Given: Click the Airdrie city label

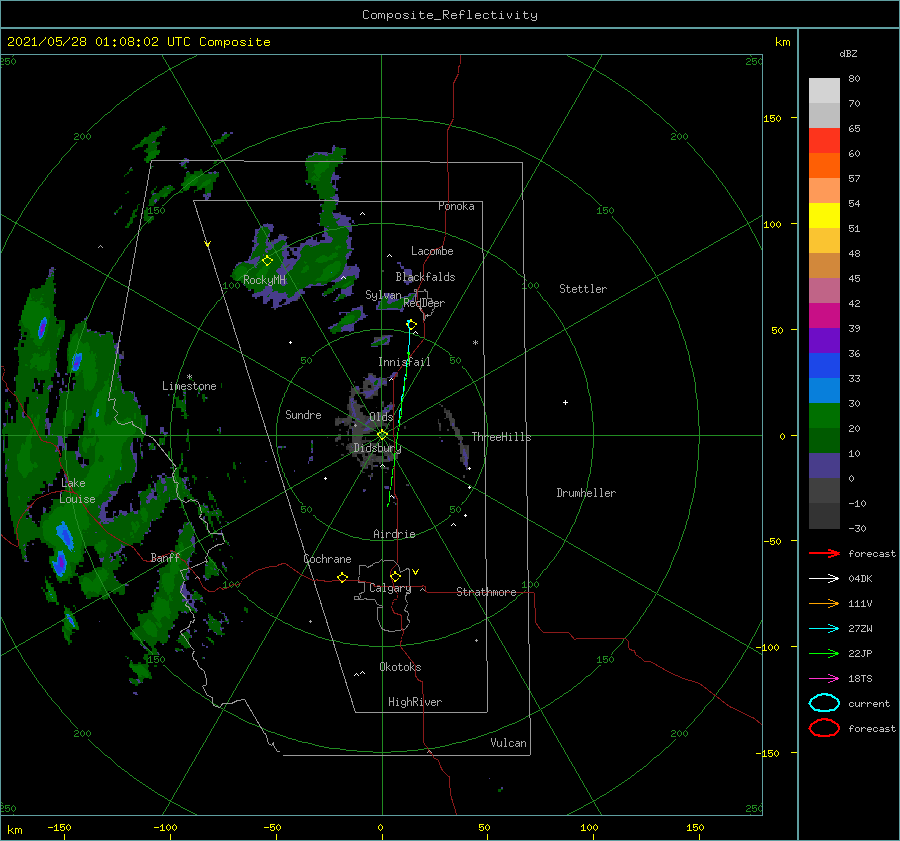Looking at the screenshot, I should 394,534.
